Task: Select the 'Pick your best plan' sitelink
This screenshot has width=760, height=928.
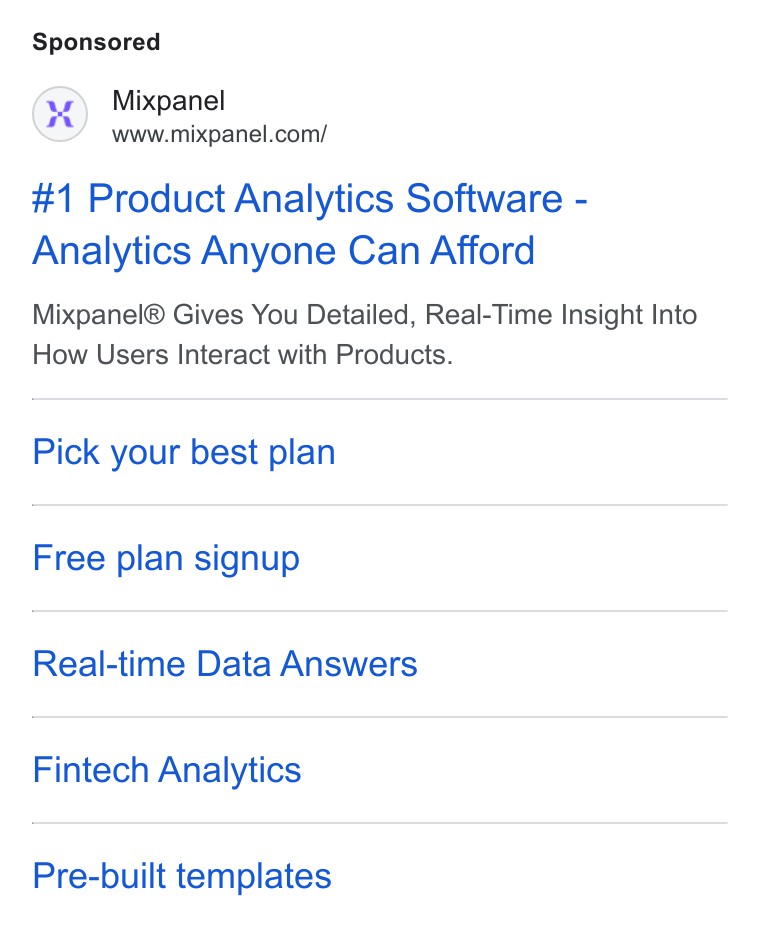Action: tap(184, 453)
